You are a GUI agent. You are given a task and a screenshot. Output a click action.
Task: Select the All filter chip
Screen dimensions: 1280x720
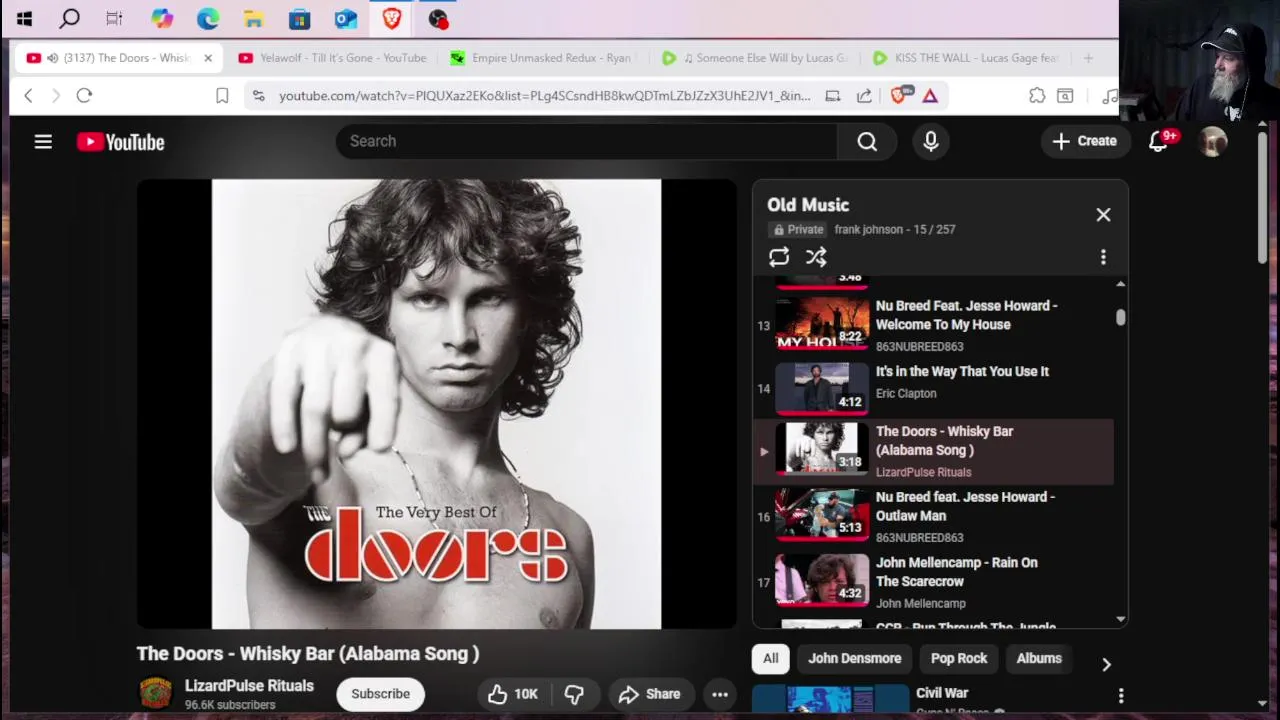770,658
